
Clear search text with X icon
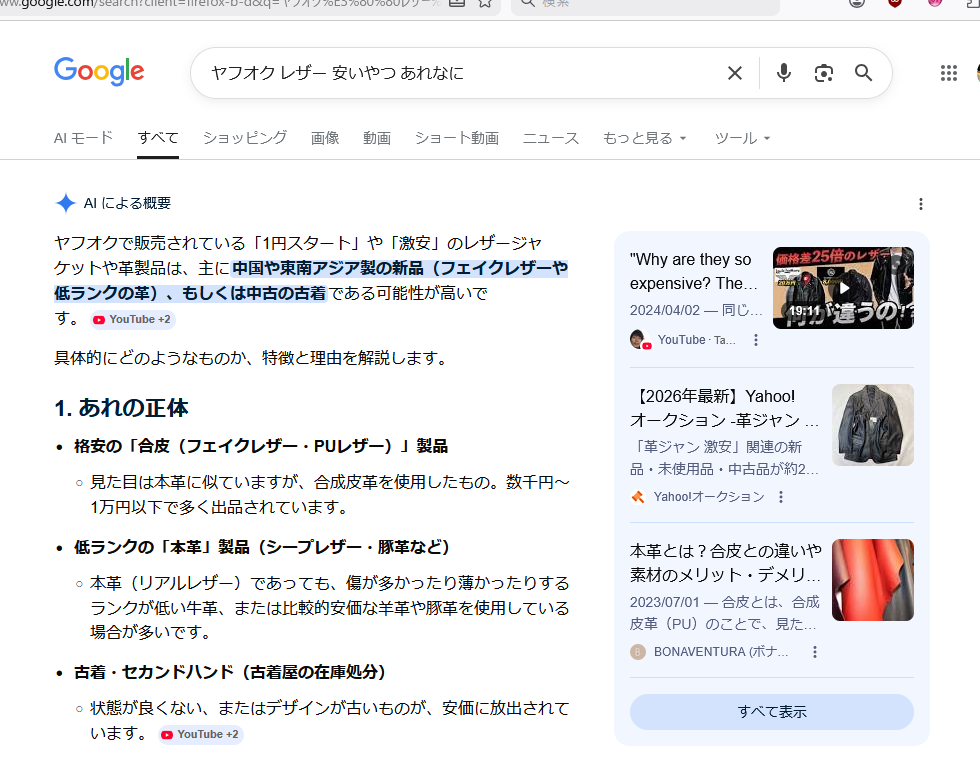click(x=734, y=73)
